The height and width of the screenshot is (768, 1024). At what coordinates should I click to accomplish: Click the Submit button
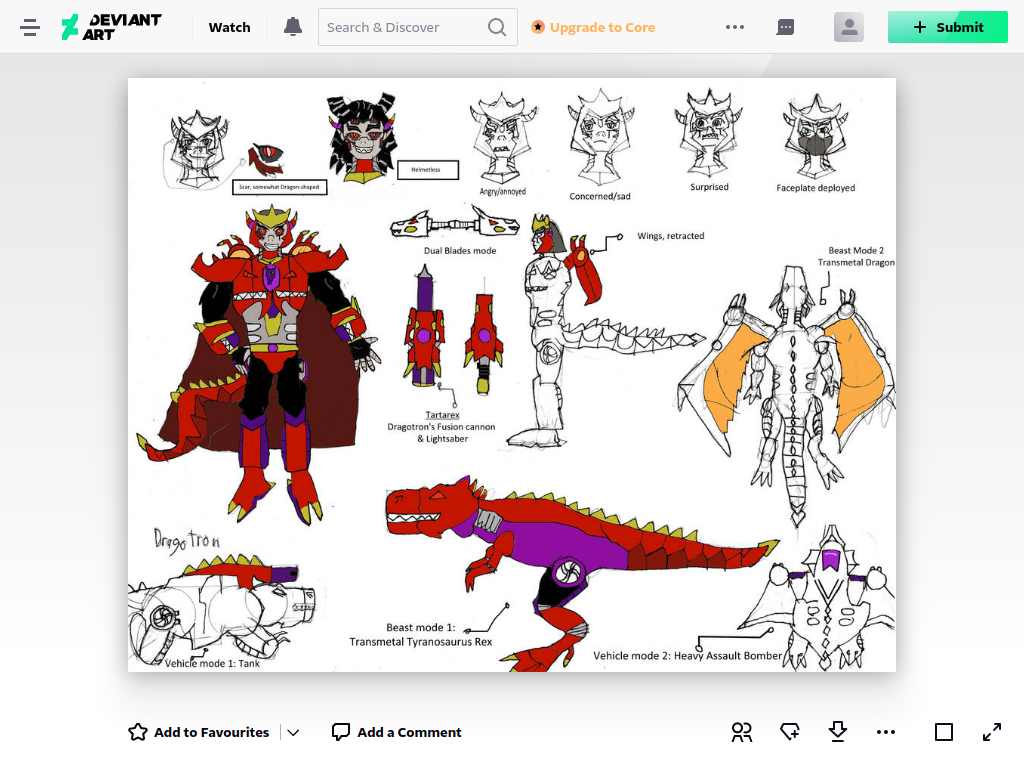click(948, 27)
